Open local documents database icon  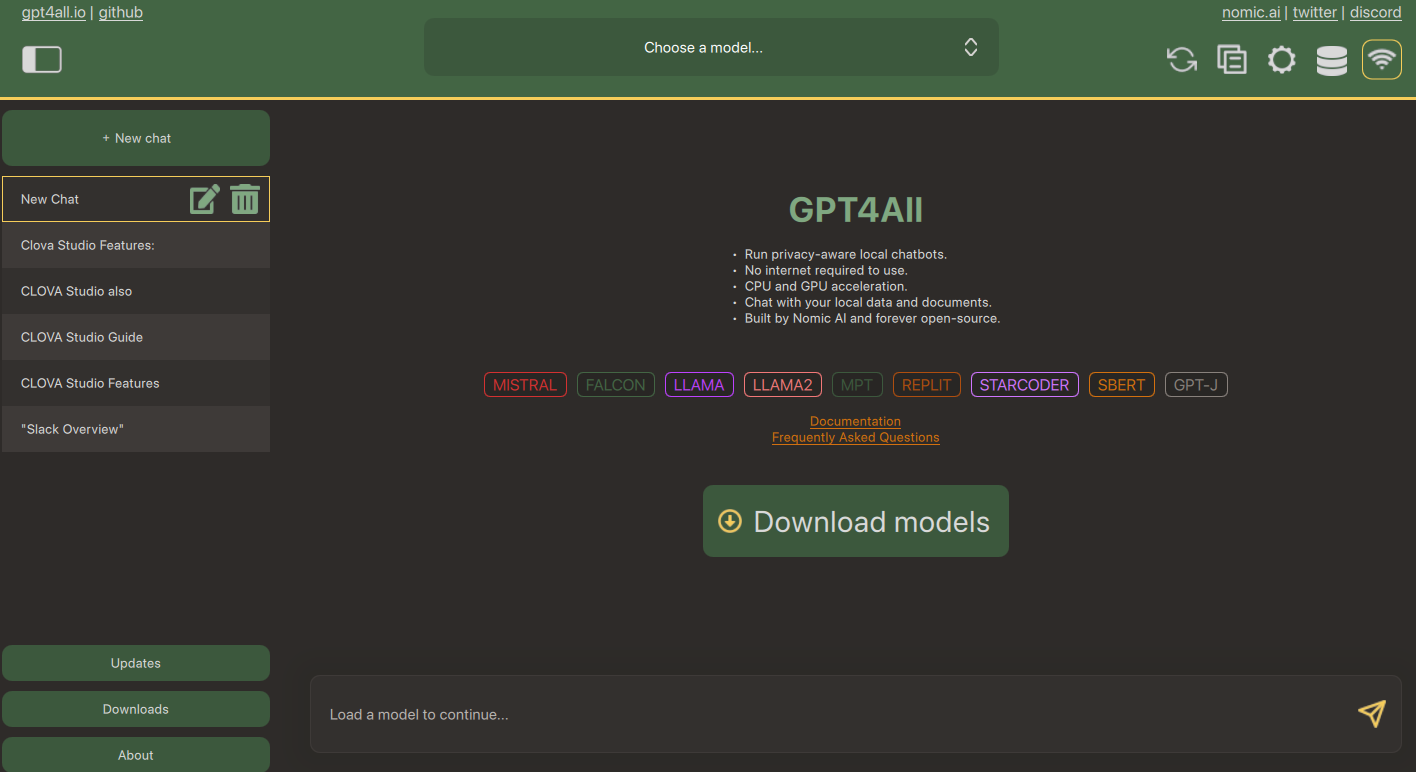[x=1331, y=60]
